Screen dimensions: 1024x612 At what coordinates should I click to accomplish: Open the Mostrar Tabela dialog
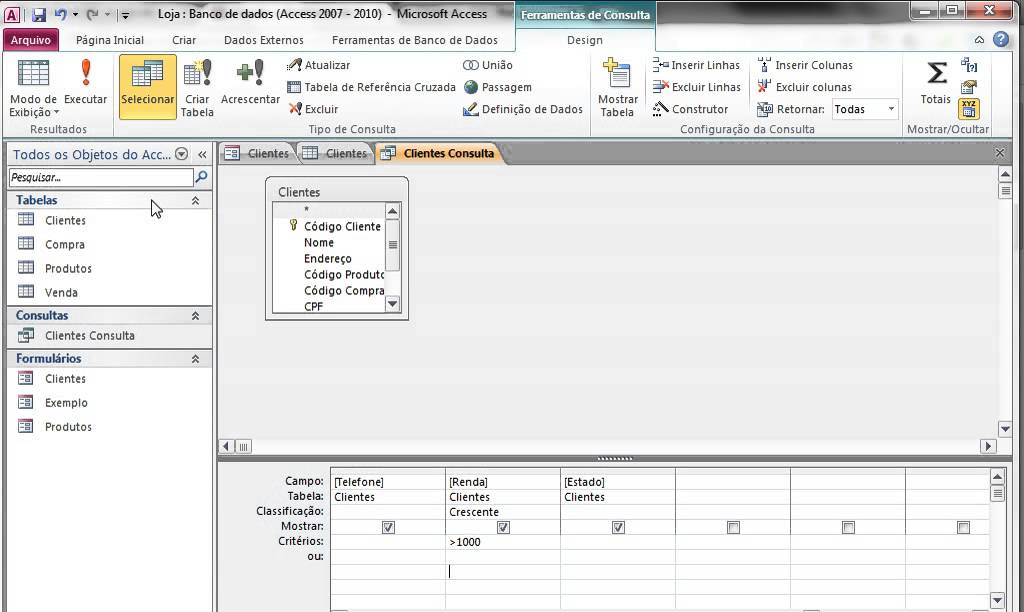point(617,87)
